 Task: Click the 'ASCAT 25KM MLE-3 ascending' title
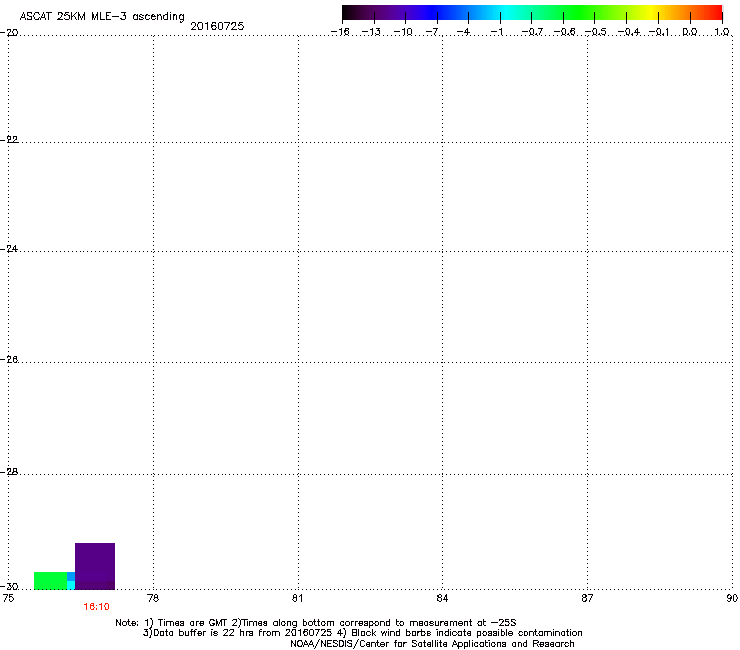click(102, 17)
